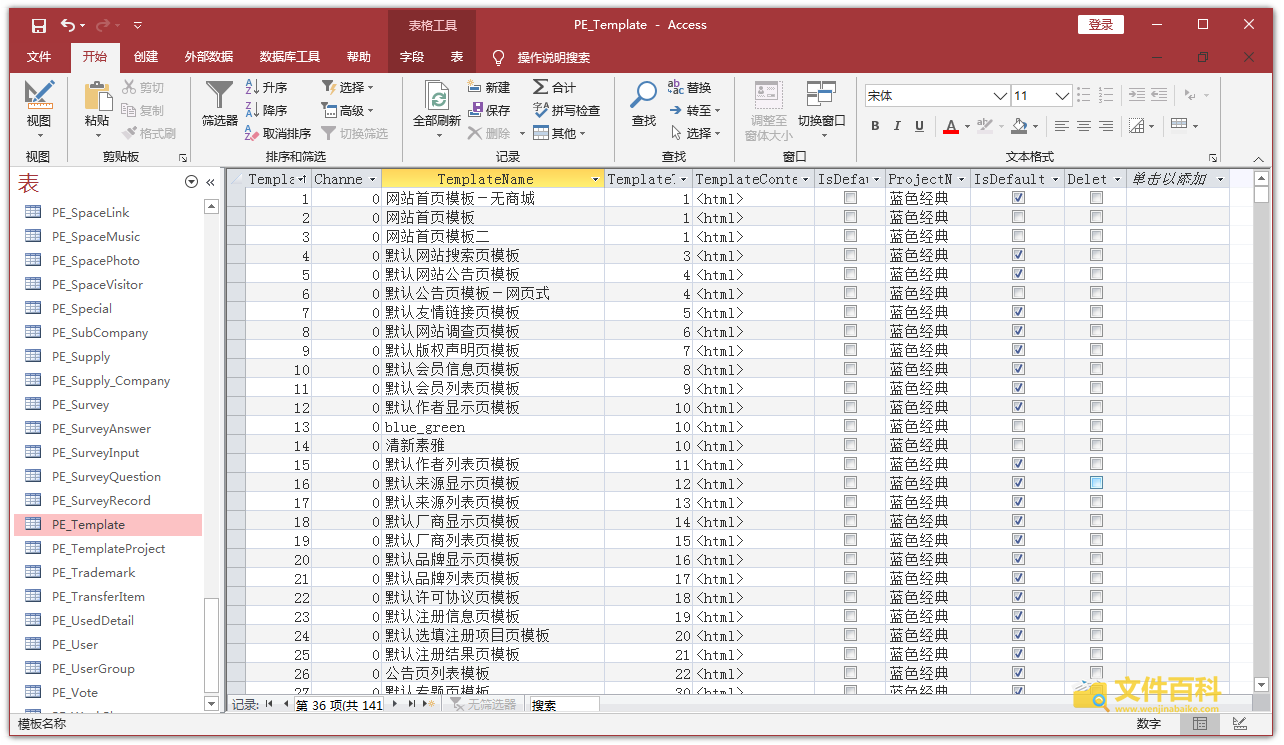Check Deleted checkbox in row 10
Image resolution: width=1284 pixels, height=745 pixels.
pyautogui.click(x=1096, y=369)
